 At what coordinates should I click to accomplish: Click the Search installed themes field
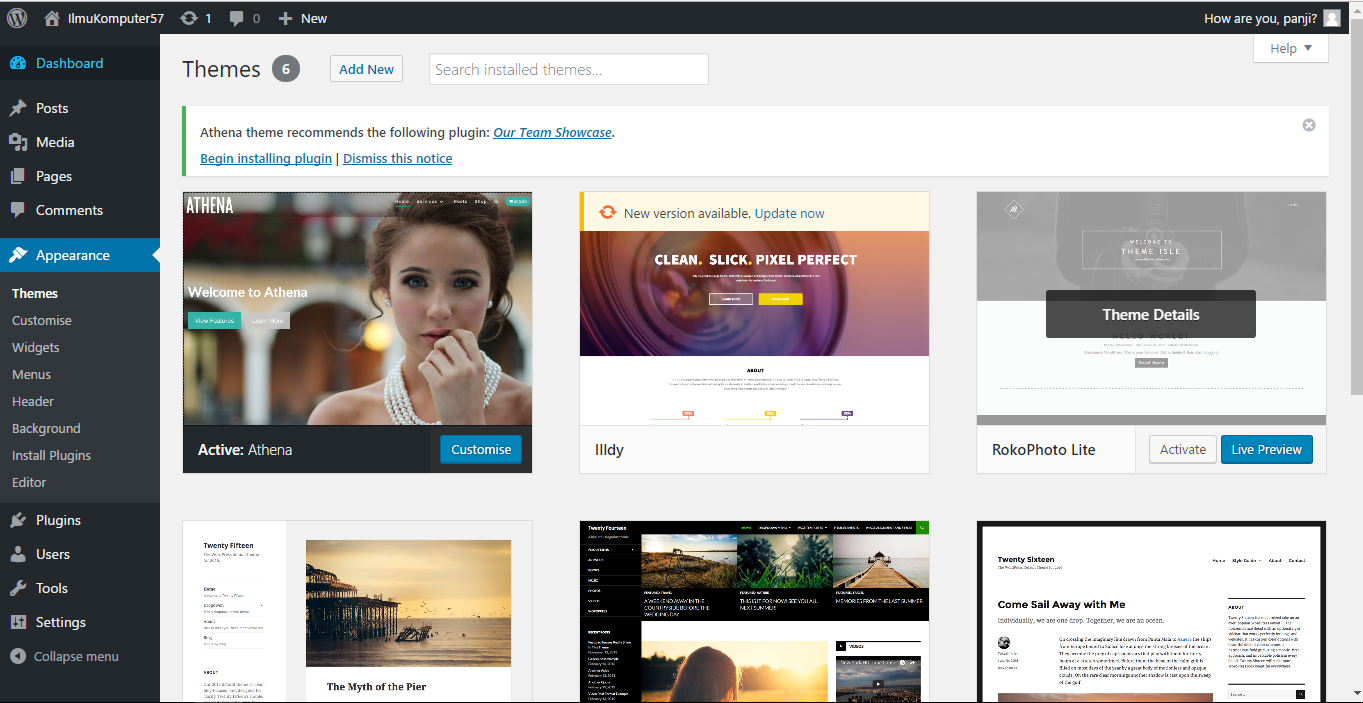tap(569, 69)
